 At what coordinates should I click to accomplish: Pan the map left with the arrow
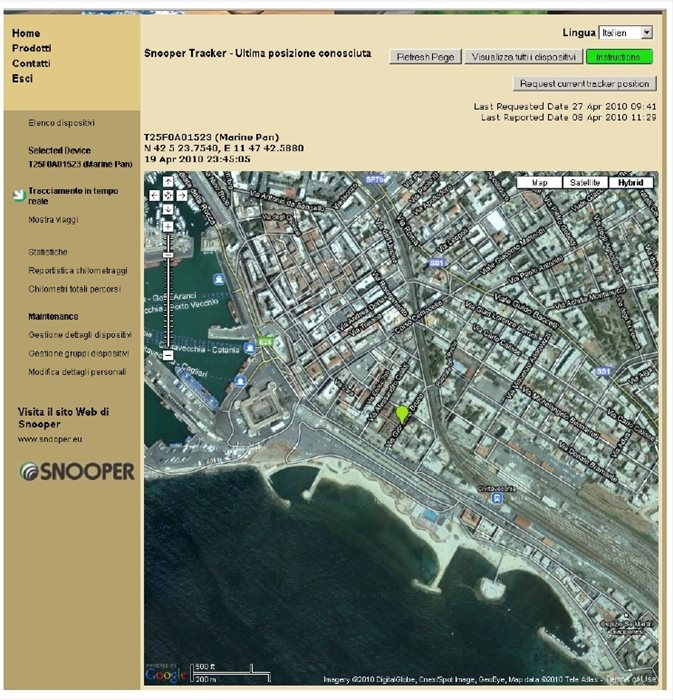click(154, 196)
